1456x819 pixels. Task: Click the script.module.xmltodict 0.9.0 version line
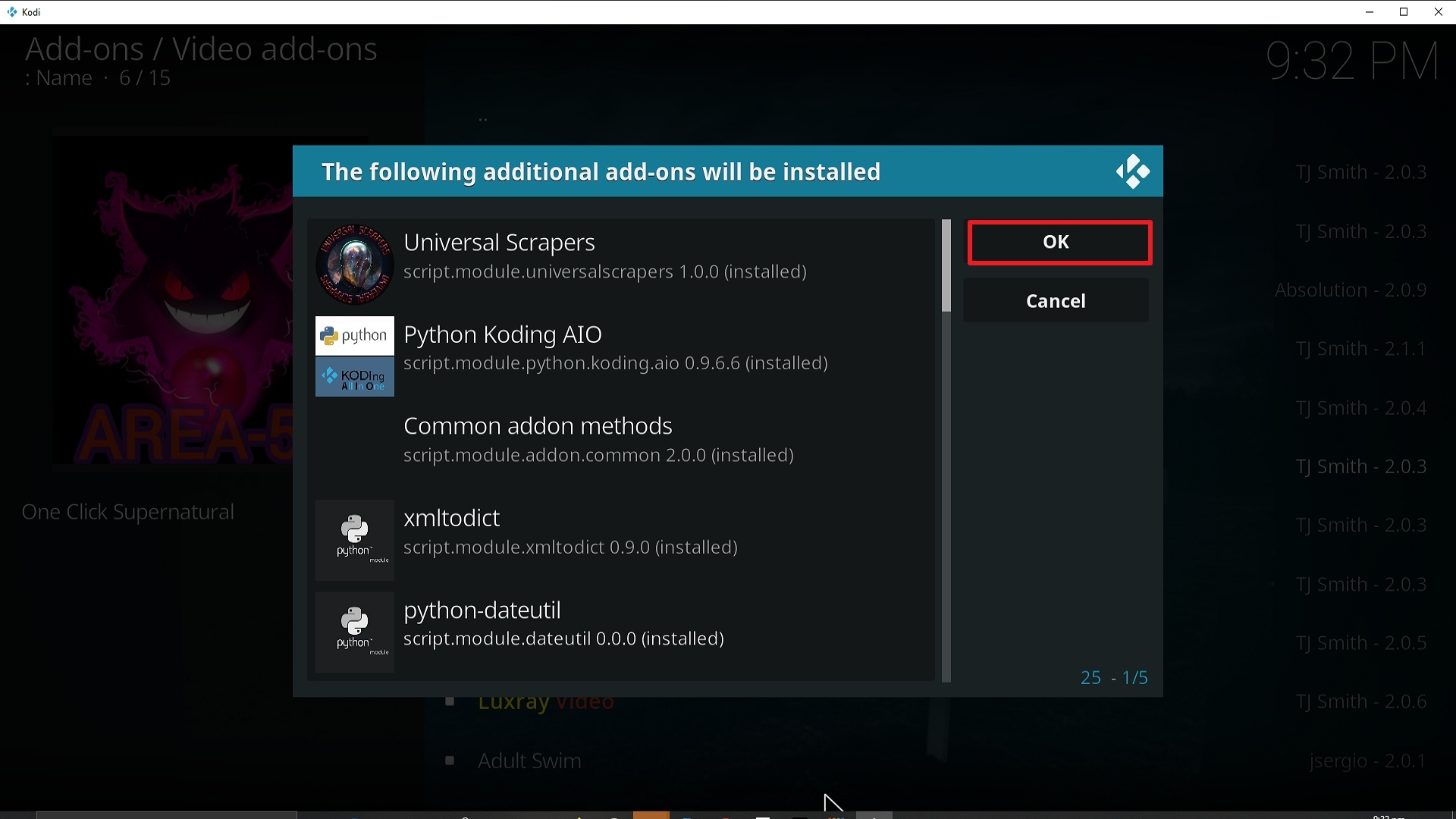coord(570,548)
